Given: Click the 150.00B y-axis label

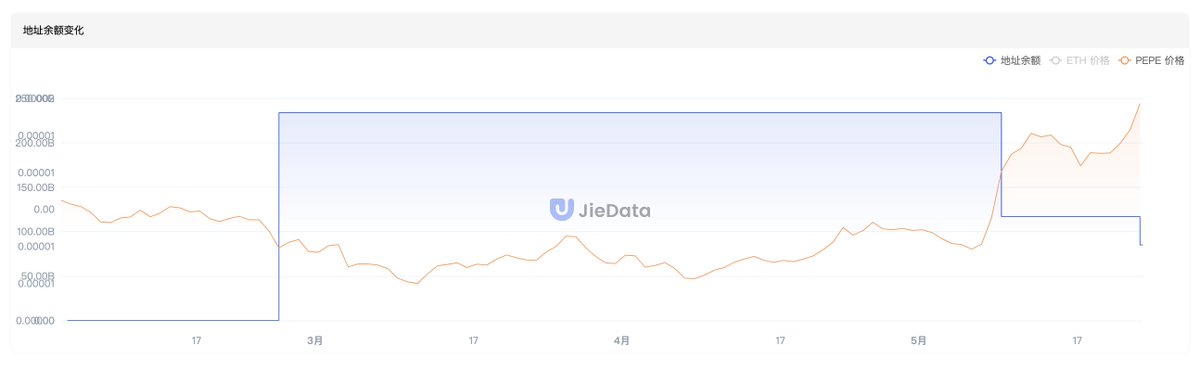Looking at the screenshot, I should click(36, 187).
